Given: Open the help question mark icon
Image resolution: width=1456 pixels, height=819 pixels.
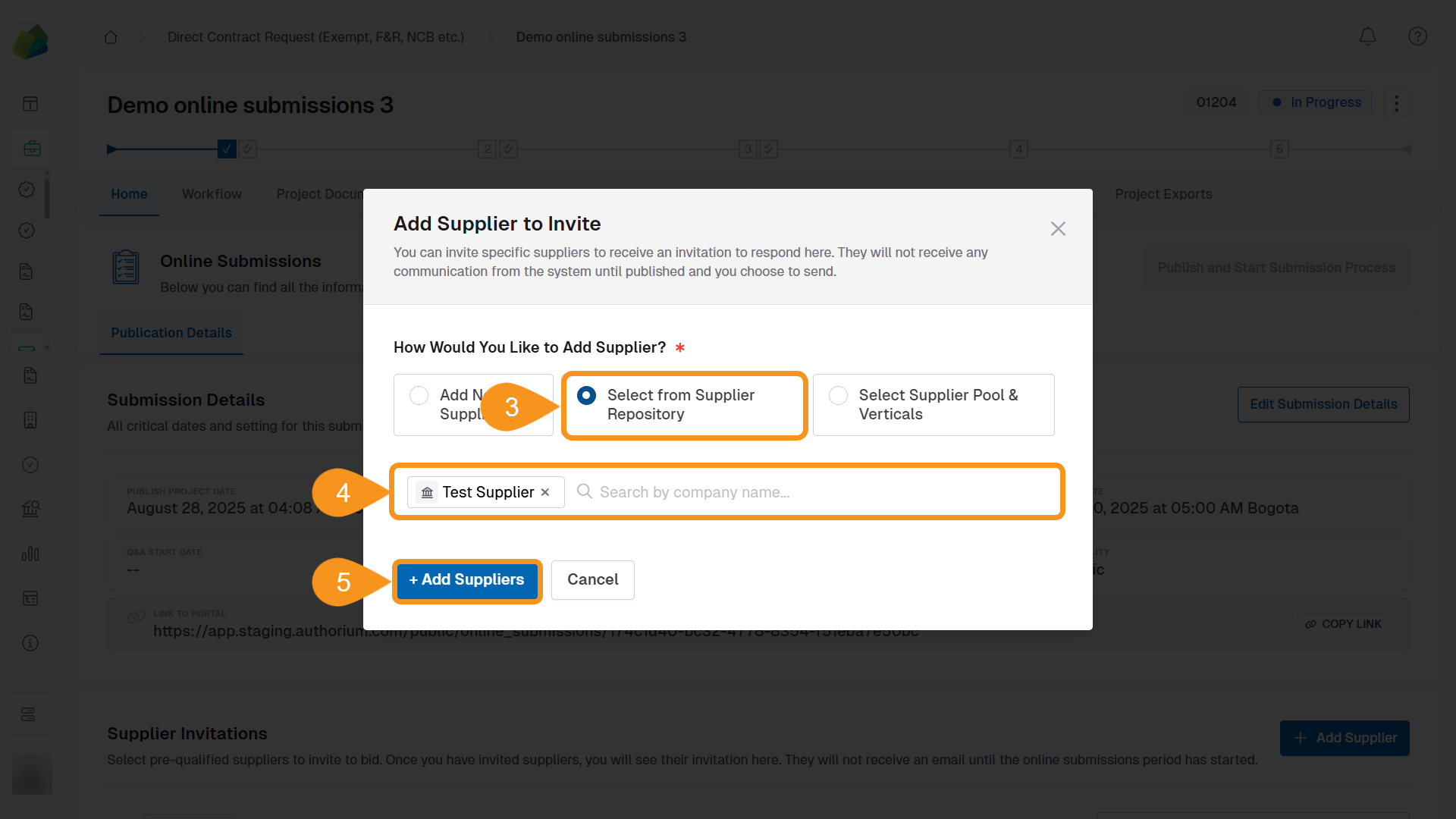Looking at the screenshot, I should coord(1417,36).
